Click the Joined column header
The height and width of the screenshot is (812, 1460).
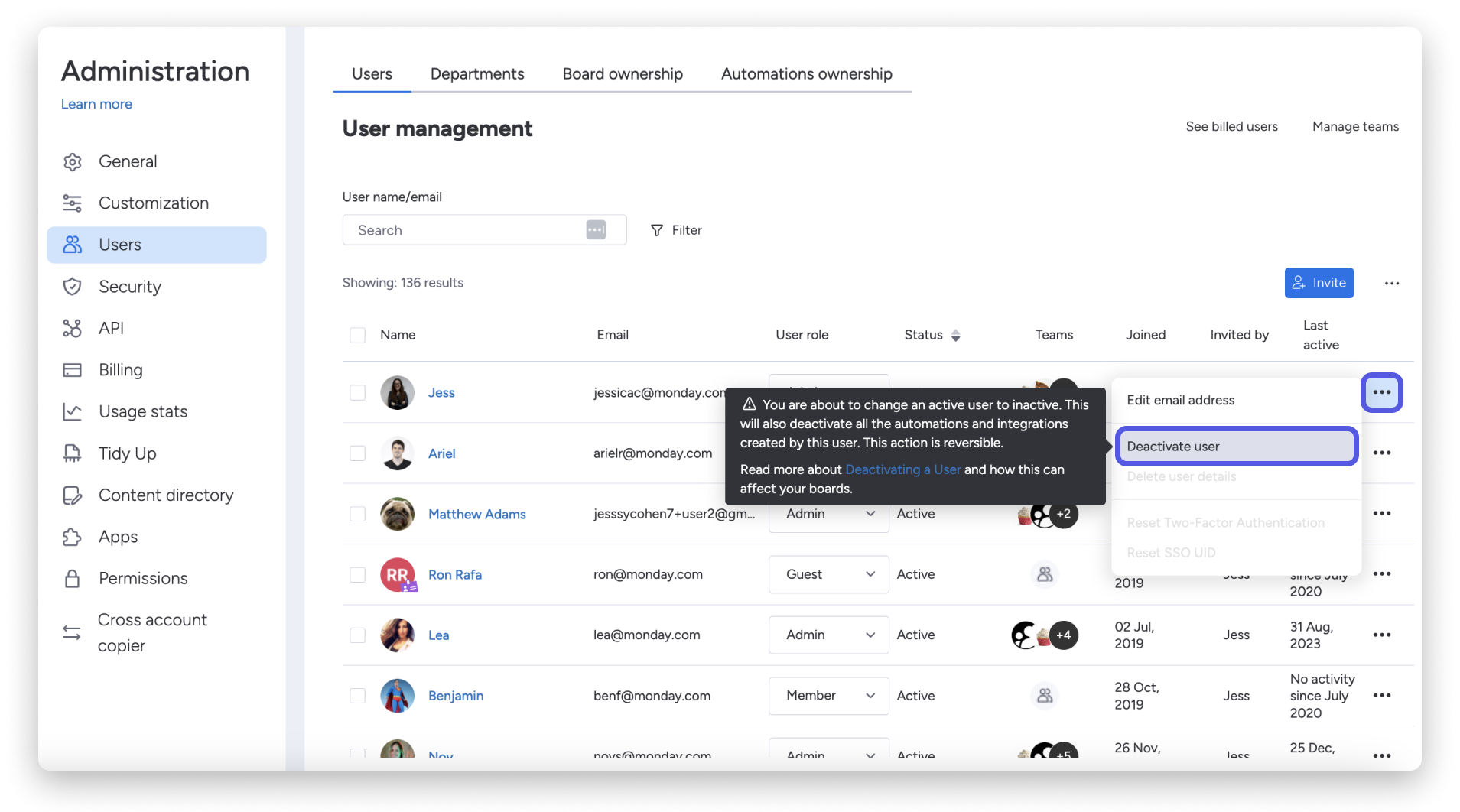(x=1145, y=335)
